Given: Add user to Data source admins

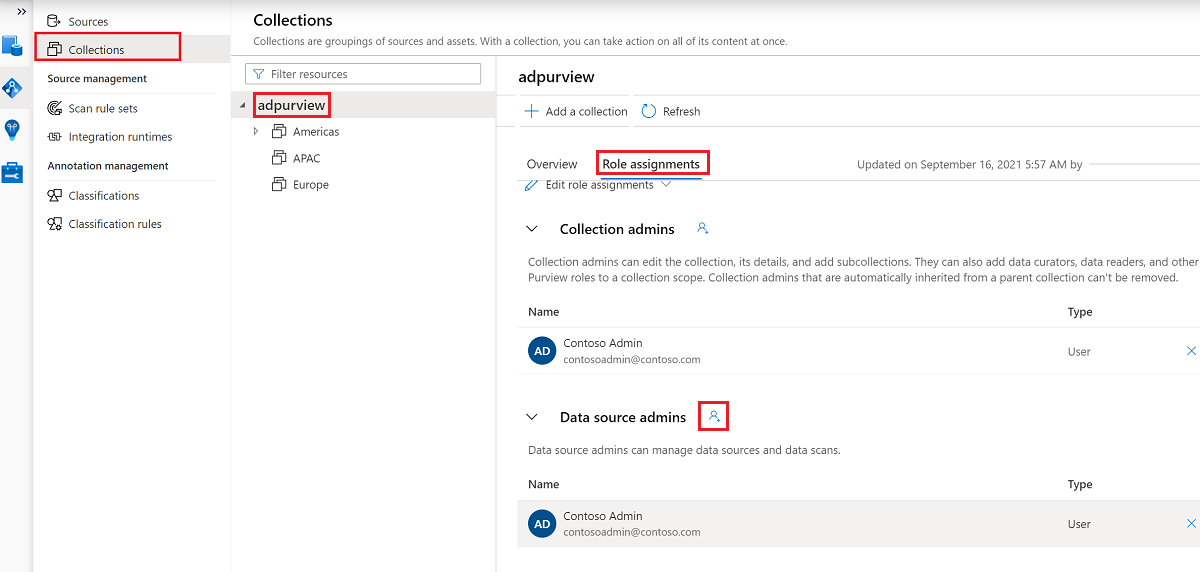Looking at the screenshot, I should click(714, 416).
